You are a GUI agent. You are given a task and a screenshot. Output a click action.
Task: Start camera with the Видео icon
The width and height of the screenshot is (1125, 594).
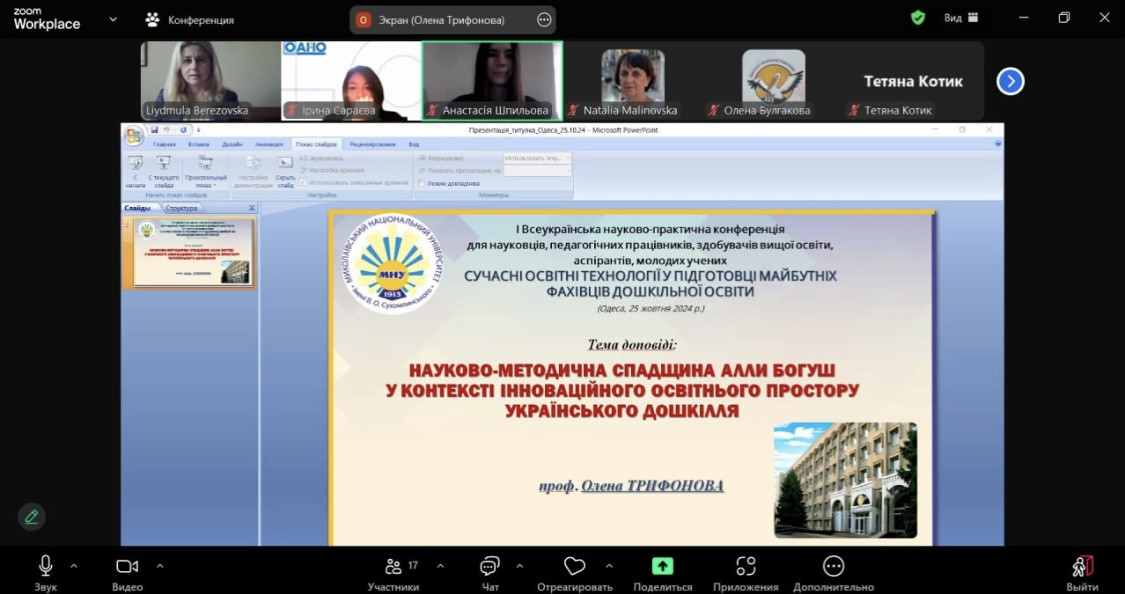click(x=127, y=566)
